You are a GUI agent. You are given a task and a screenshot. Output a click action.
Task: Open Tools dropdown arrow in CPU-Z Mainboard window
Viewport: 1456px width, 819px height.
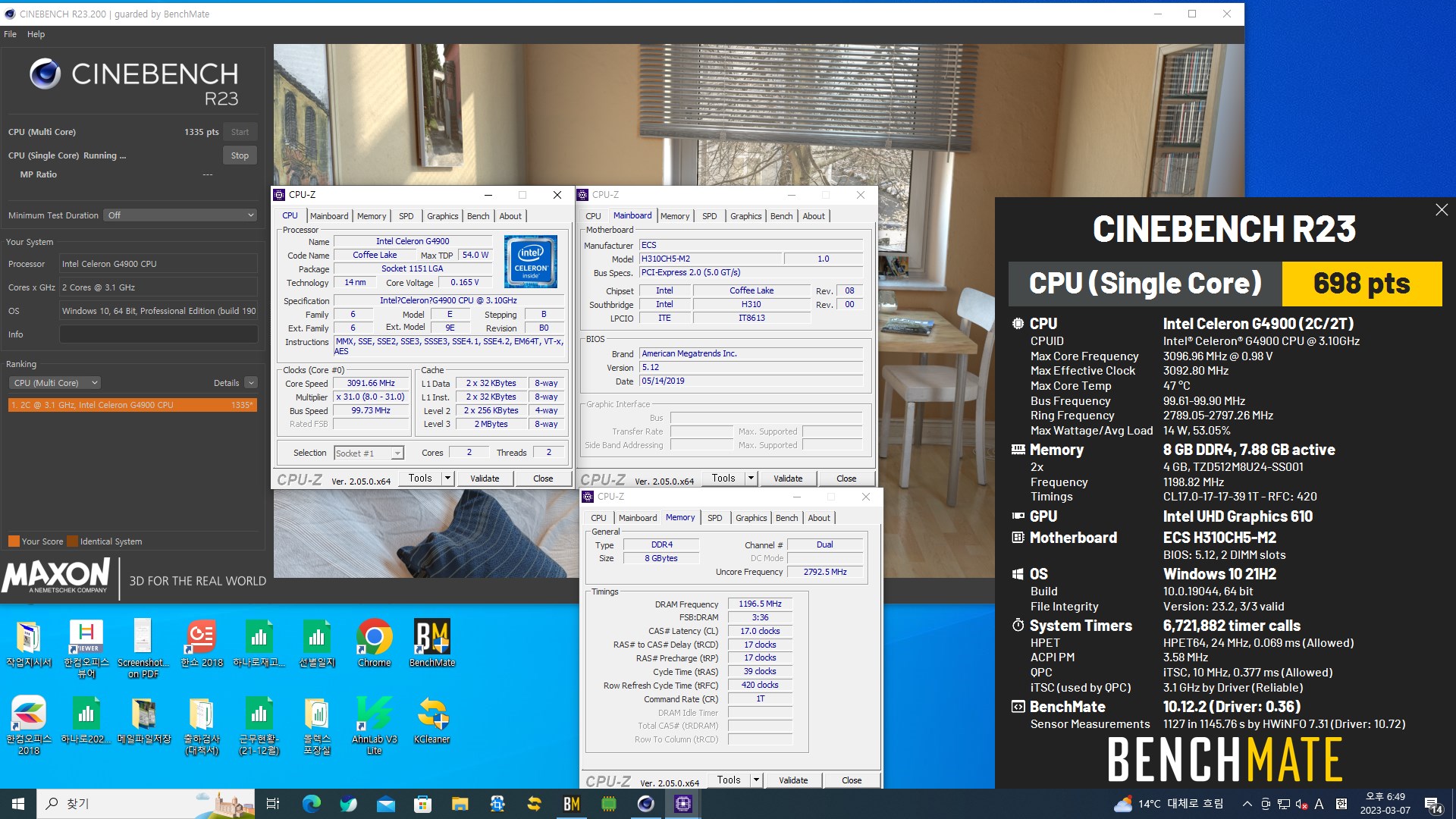tap(751, 479)
